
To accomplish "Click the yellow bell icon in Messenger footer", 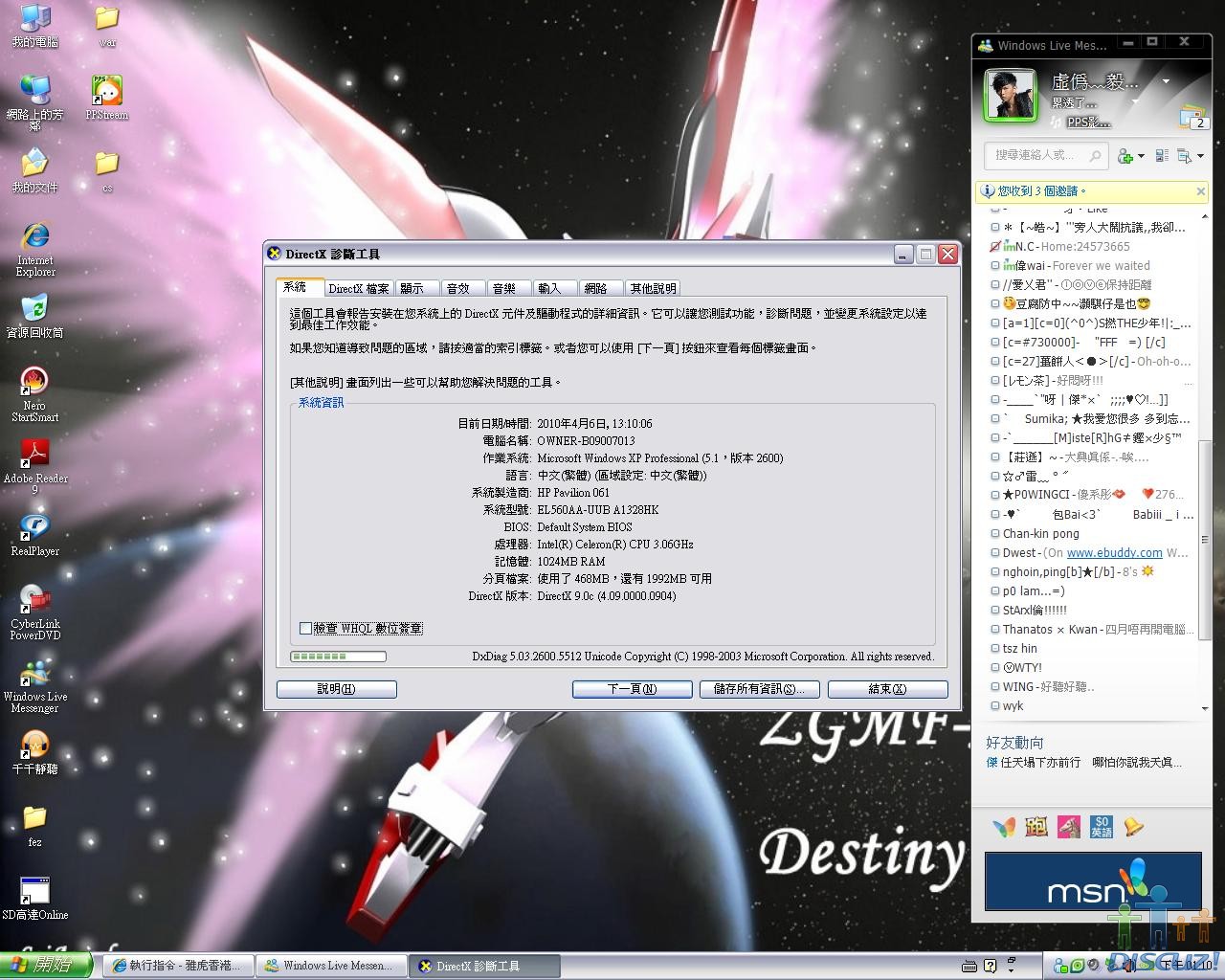I will tap(1134, 827).
